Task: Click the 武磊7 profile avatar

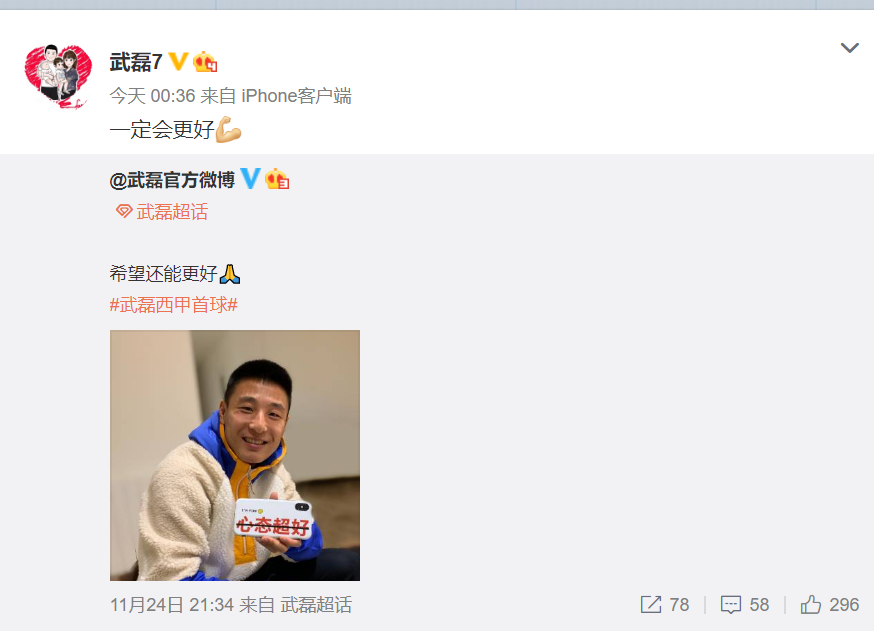Action: click(x=58, y=76)
